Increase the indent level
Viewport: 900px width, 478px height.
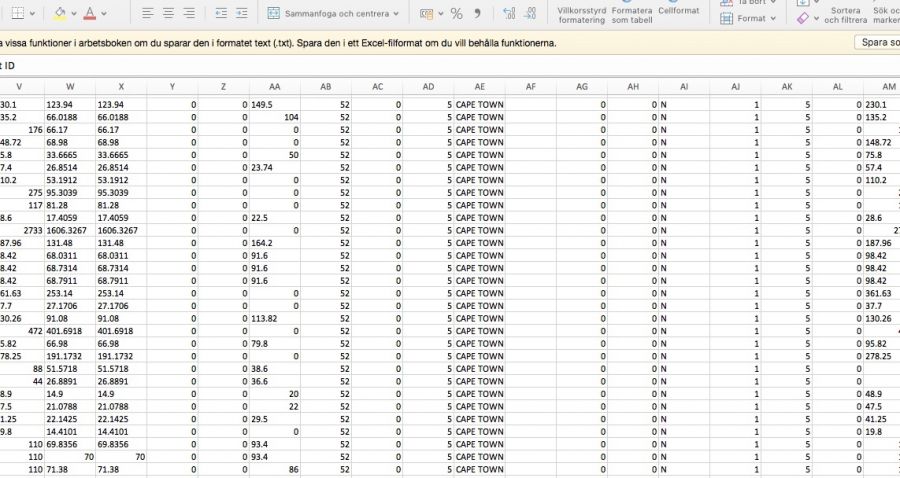[x=242, y=13]
